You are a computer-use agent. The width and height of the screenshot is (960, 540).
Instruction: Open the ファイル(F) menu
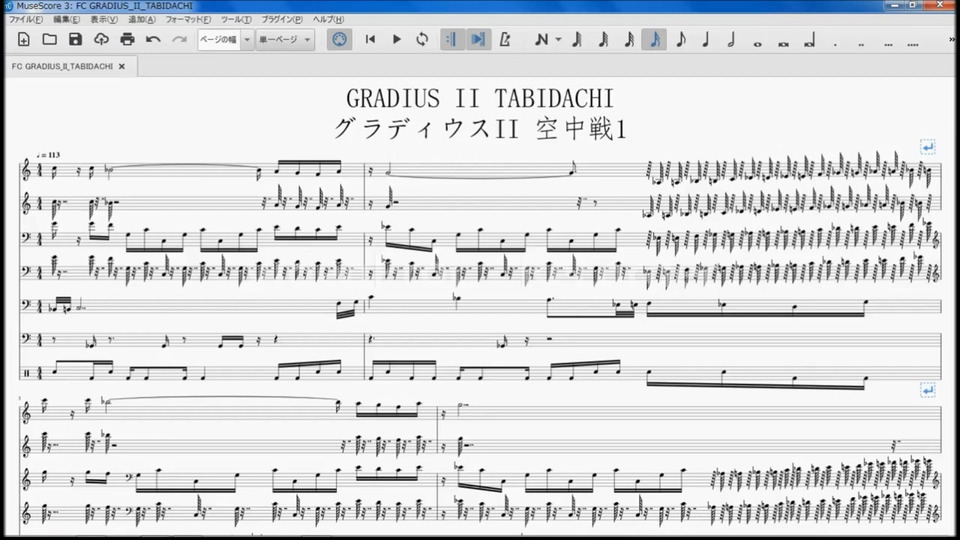pos(26,20)
